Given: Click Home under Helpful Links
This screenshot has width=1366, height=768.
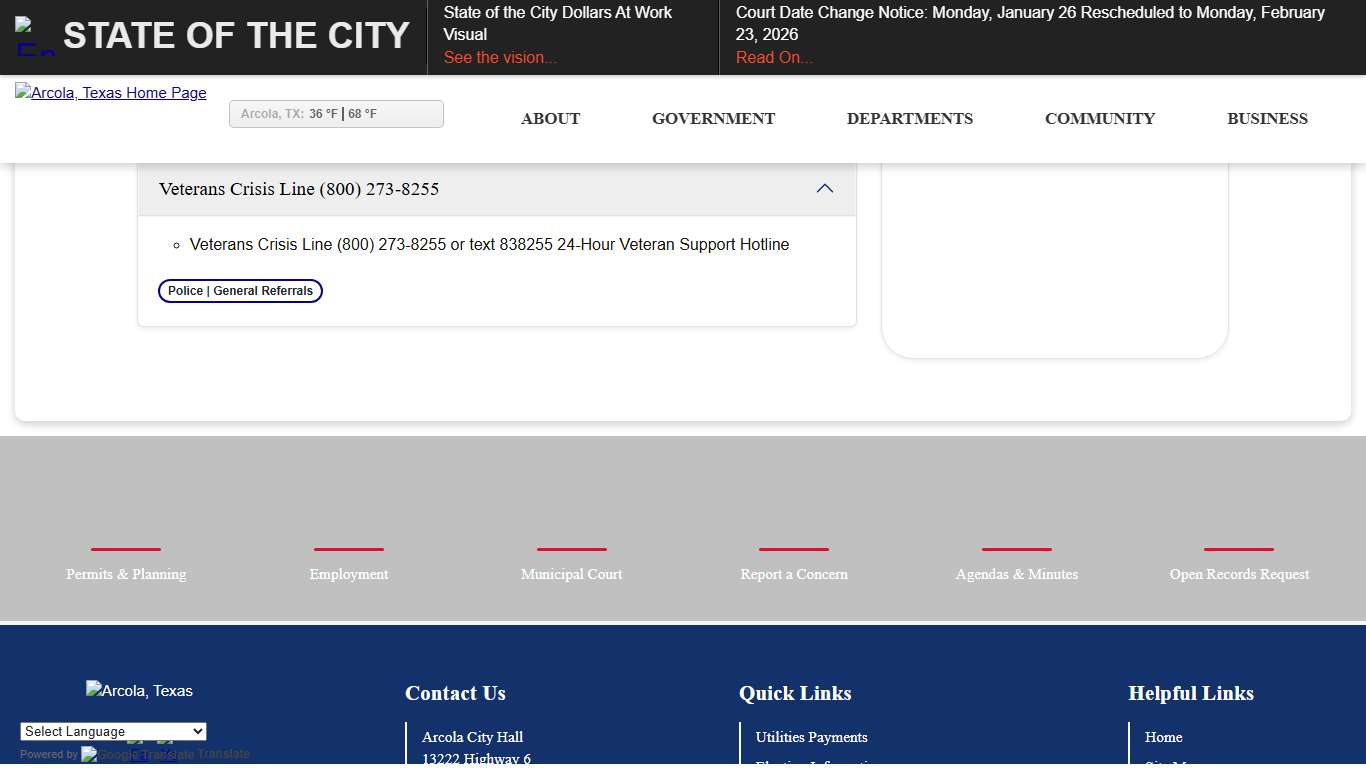Looking at the screenshot, I should [1163, 737].
